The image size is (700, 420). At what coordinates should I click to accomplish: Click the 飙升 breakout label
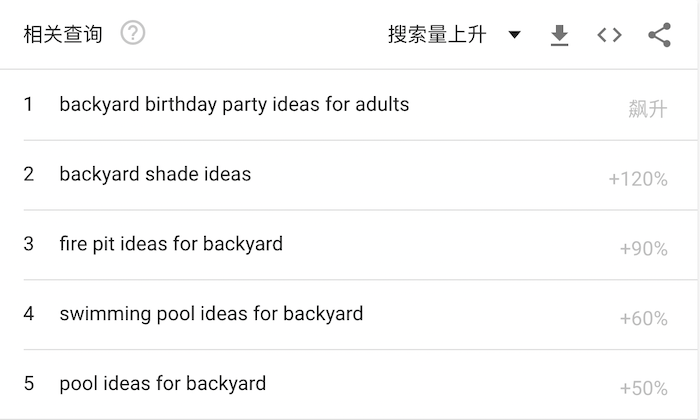click(648, 109)
